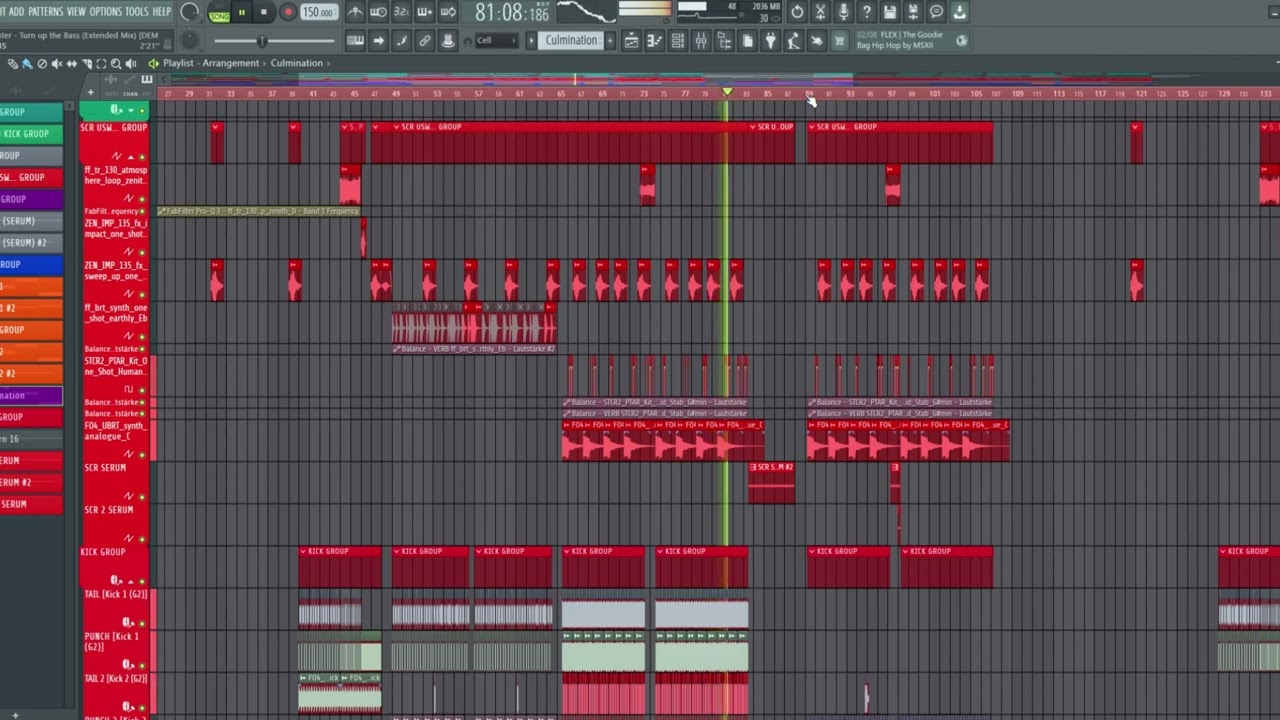
Task: Click the tempo field showing 150.000
Action: click(318, 12)
